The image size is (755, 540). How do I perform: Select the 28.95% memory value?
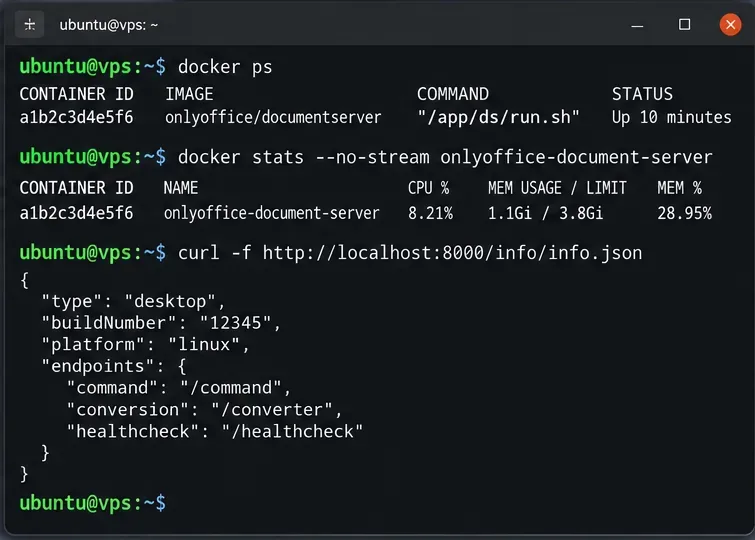(684, 213)
